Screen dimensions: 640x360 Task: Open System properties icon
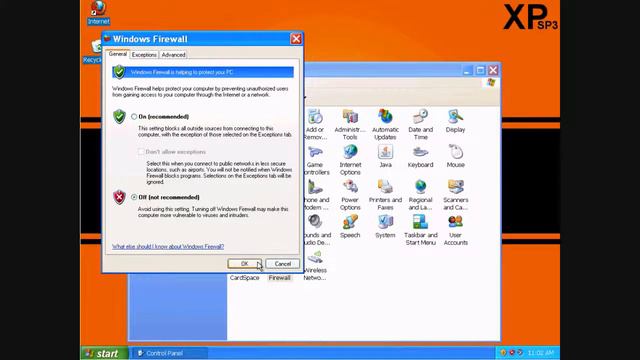click(385, 222)
